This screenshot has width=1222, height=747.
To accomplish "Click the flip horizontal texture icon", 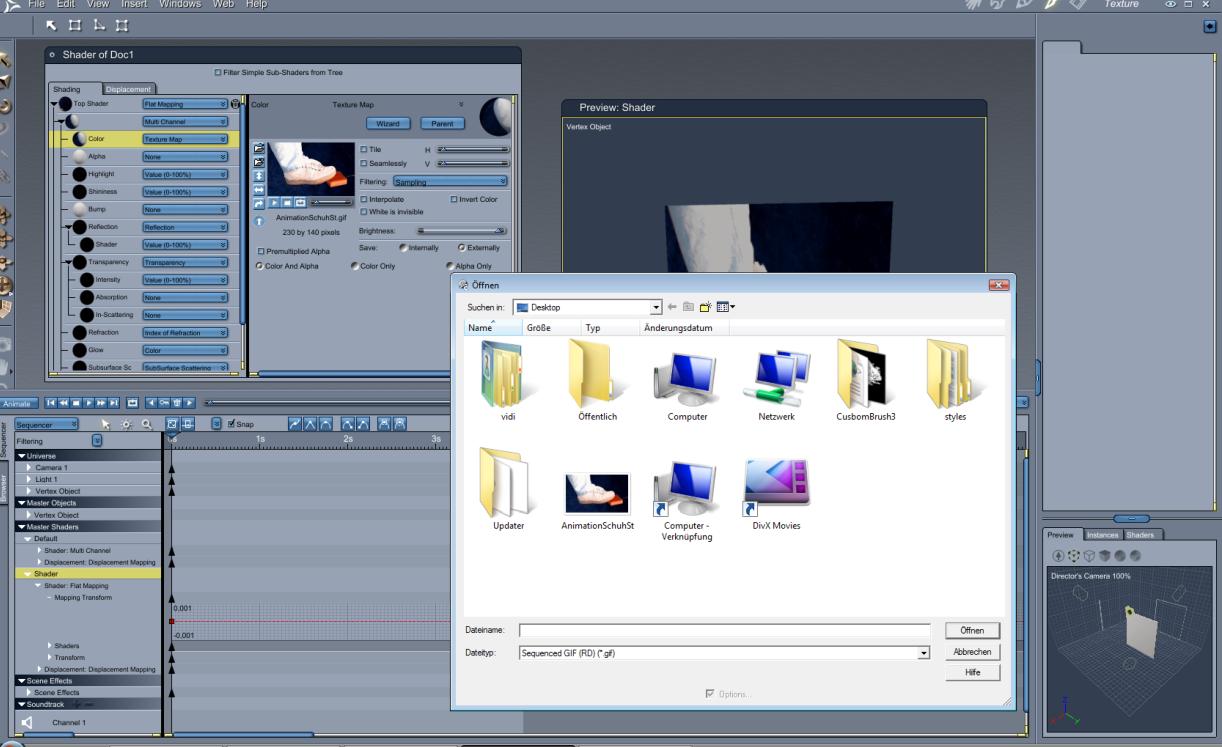I will (x=259, y=189).
